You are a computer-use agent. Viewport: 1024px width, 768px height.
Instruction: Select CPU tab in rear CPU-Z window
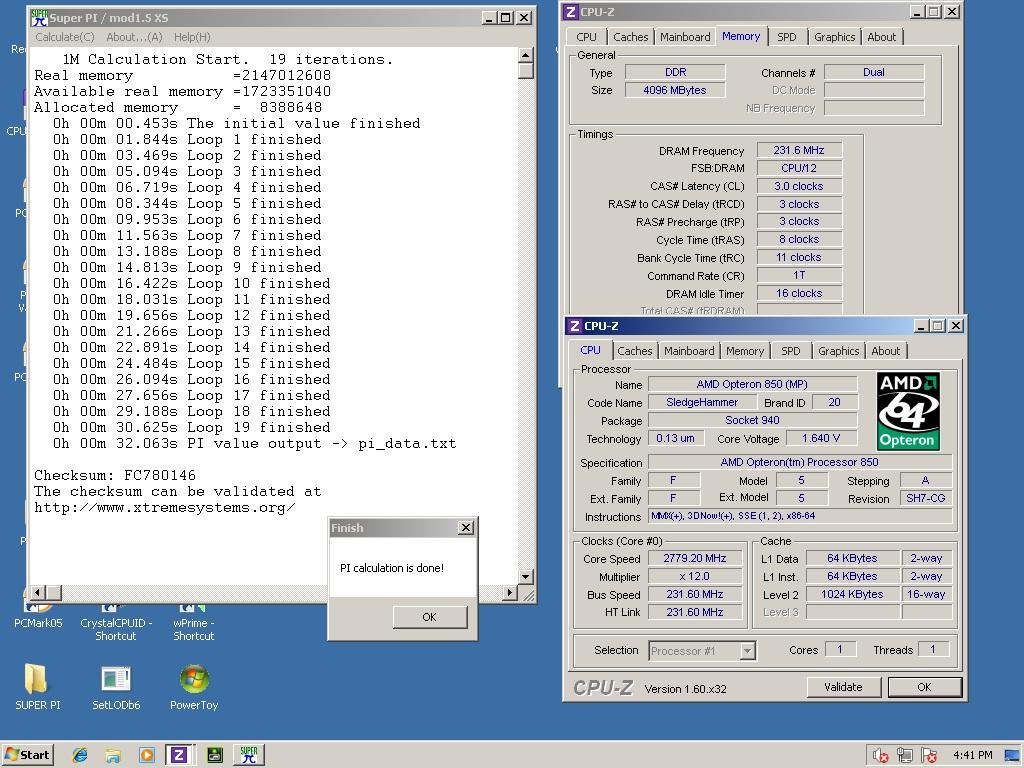586,37
